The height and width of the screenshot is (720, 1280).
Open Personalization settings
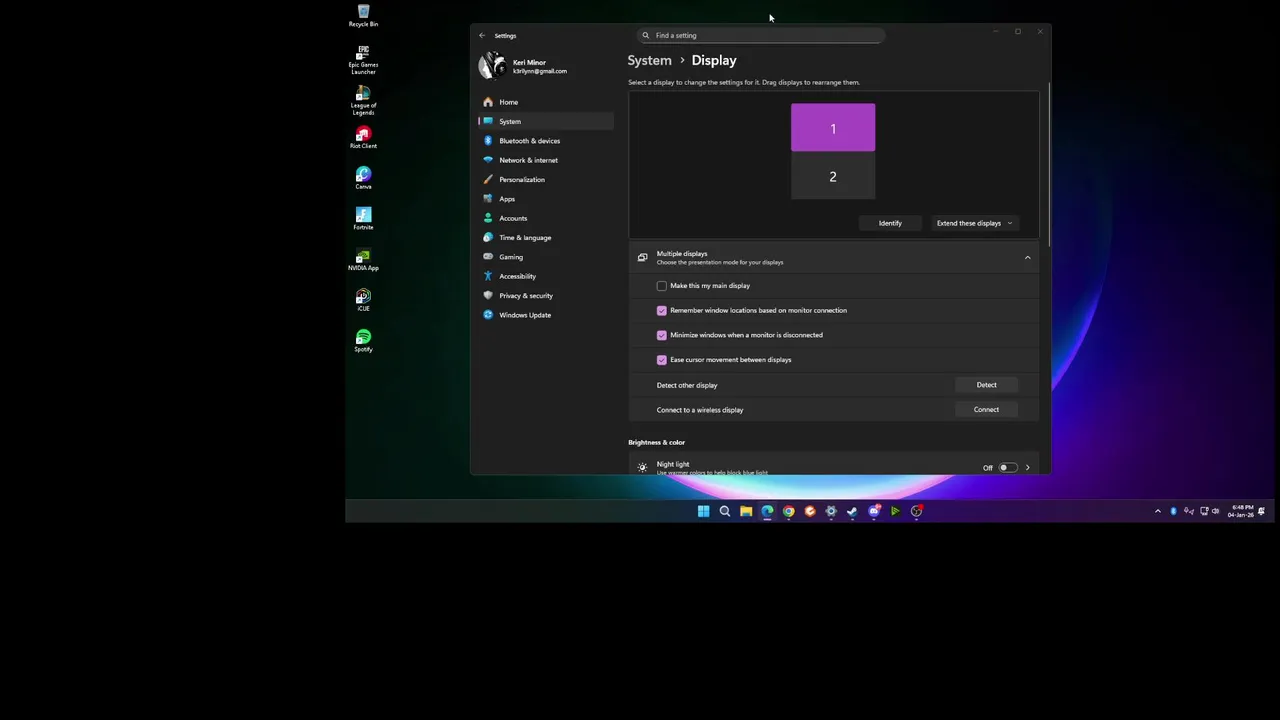546,179
